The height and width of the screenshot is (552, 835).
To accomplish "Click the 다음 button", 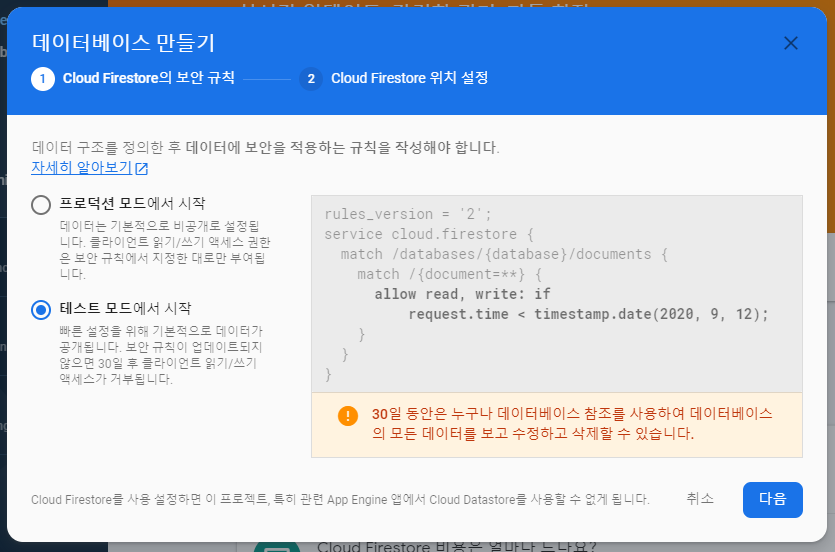I will pyautogui.click(x=773, y=499).
